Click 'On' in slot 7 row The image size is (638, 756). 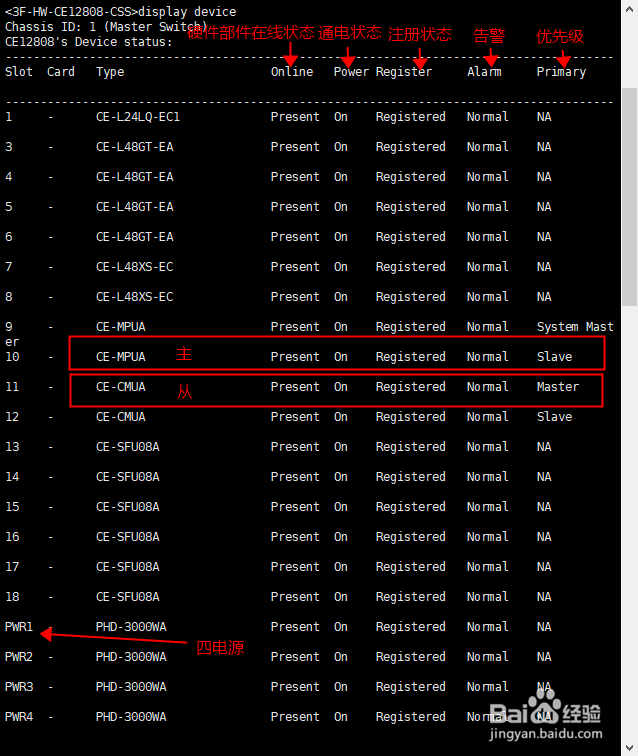click(340, 267)
